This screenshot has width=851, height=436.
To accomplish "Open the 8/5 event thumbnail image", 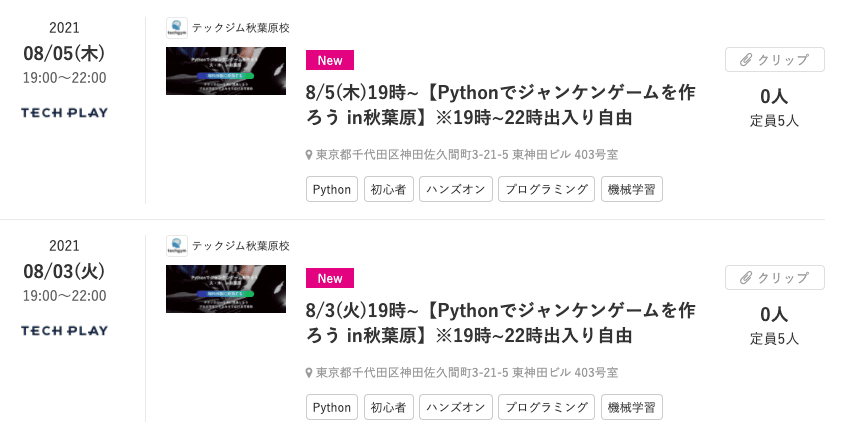I will (x=226, y=71).
